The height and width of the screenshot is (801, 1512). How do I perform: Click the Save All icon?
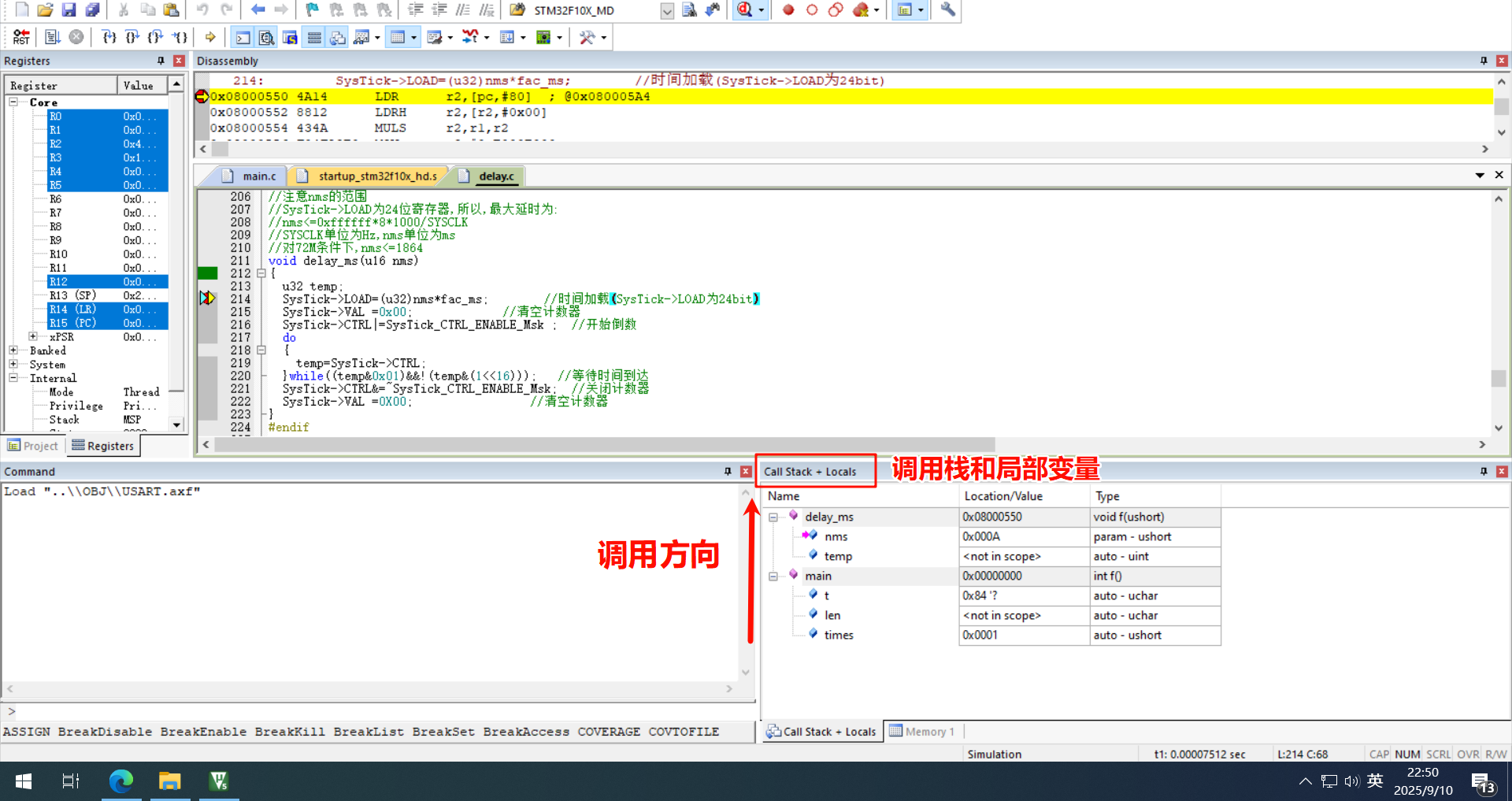click(x=93, y=9)
